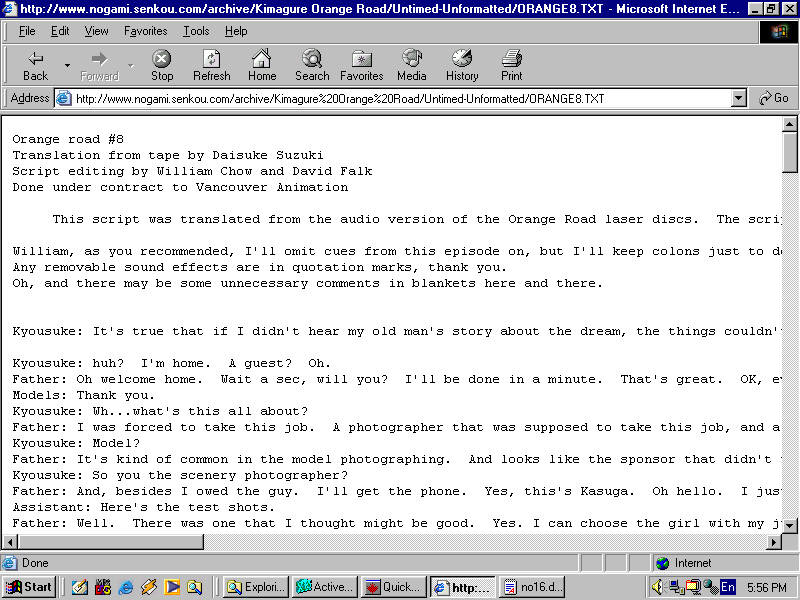
Task: Open the File menu
Action: click(27, 31)
